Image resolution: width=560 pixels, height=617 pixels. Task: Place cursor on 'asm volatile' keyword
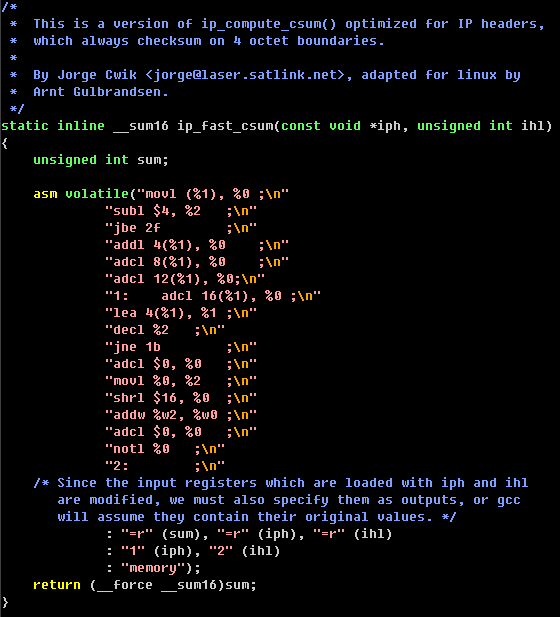click(81, 194)
